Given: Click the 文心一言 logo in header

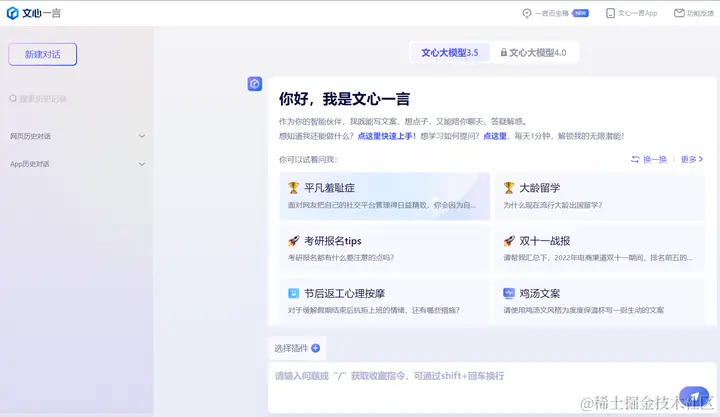Looking at the screenshot, I should [34, 13].
